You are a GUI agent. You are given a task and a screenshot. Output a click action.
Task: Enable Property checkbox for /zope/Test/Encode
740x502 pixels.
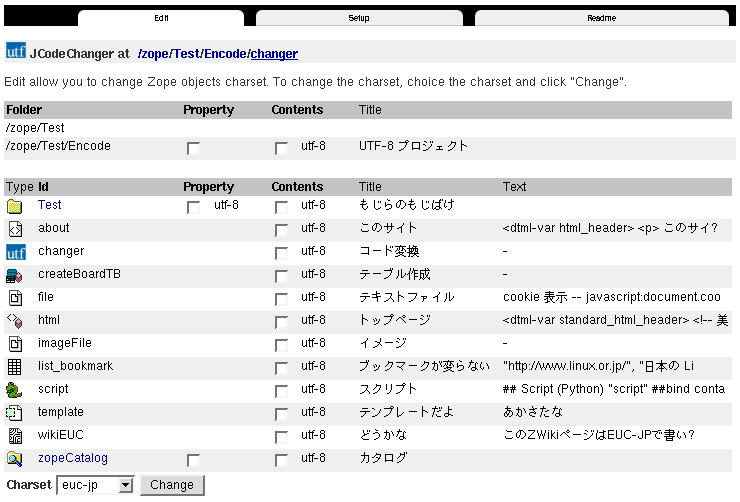pos(193,148)
